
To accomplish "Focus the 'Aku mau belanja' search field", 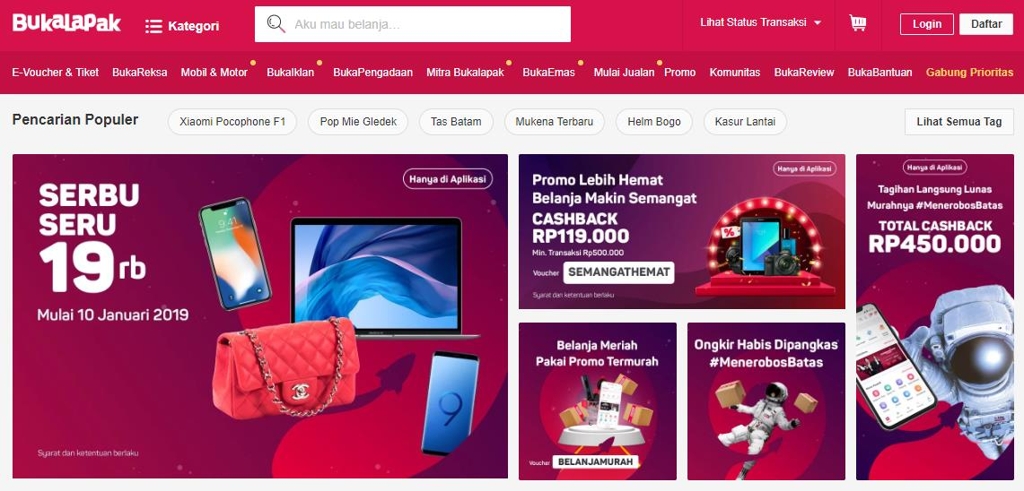I will click(x=413, y=24).
